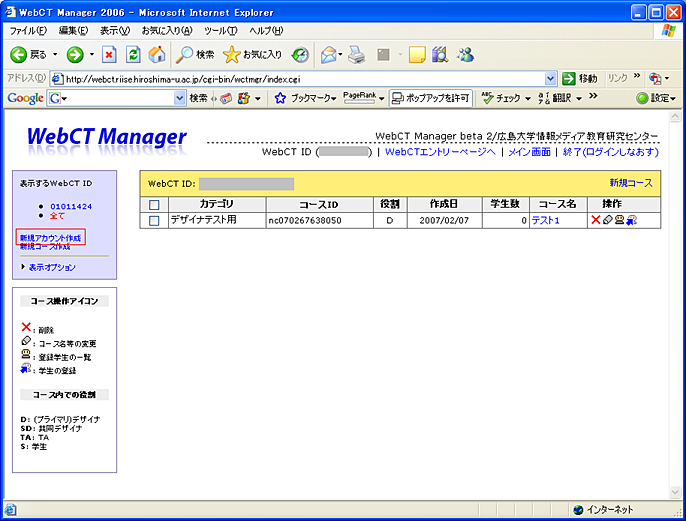Open the address bar dropdown arrow
The image size is (686, 521).
pos(550,79)
